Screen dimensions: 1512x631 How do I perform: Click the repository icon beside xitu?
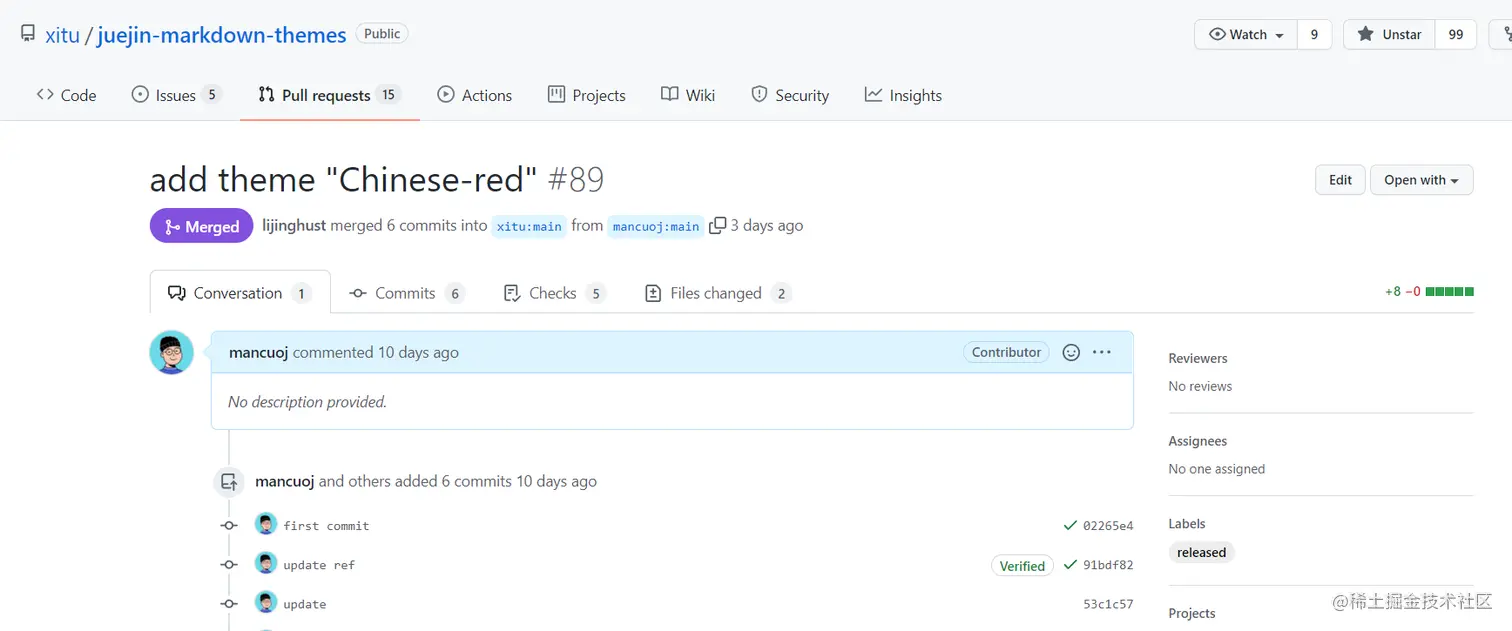click(28, 34)
